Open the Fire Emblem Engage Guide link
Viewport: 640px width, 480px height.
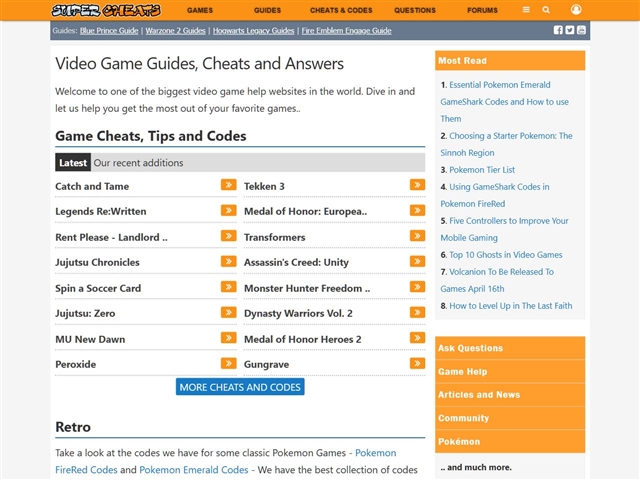pos(347,31)
